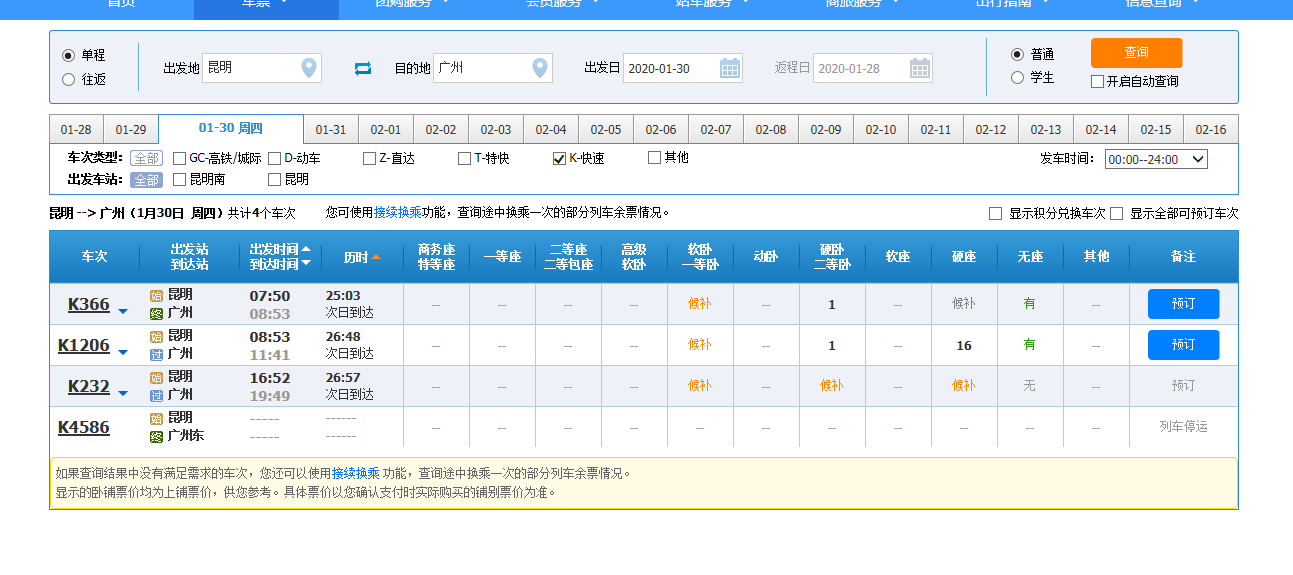Screen dimensions: 1293x575
Task: Choose 学生 passenger type
Action: click(x=1017, y=77)
